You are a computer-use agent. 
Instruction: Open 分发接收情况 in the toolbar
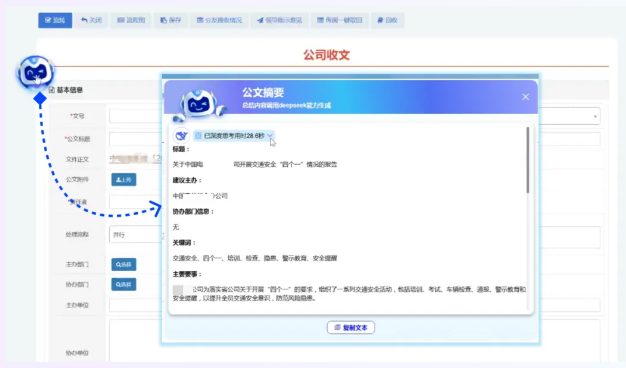[220, 20]
